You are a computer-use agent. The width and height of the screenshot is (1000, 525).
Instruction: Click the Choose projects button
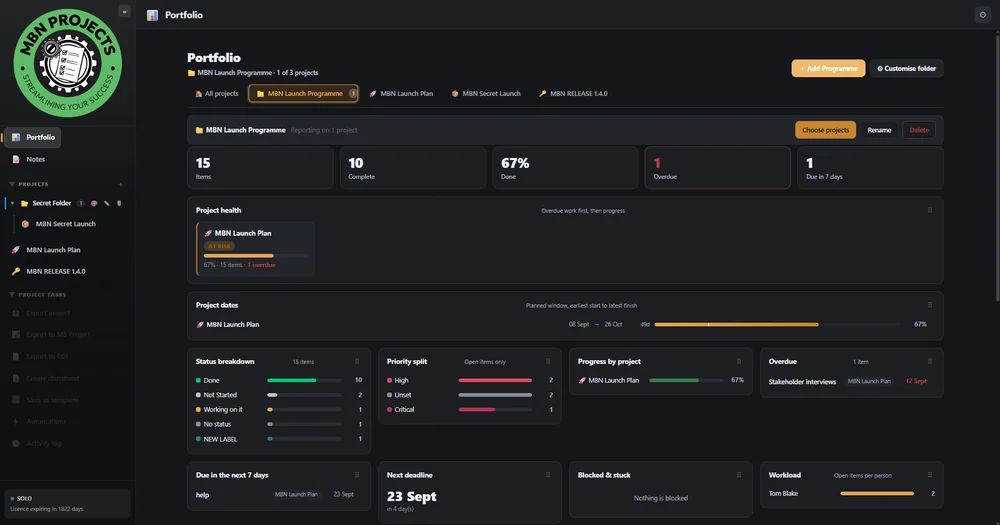(825, 130)
